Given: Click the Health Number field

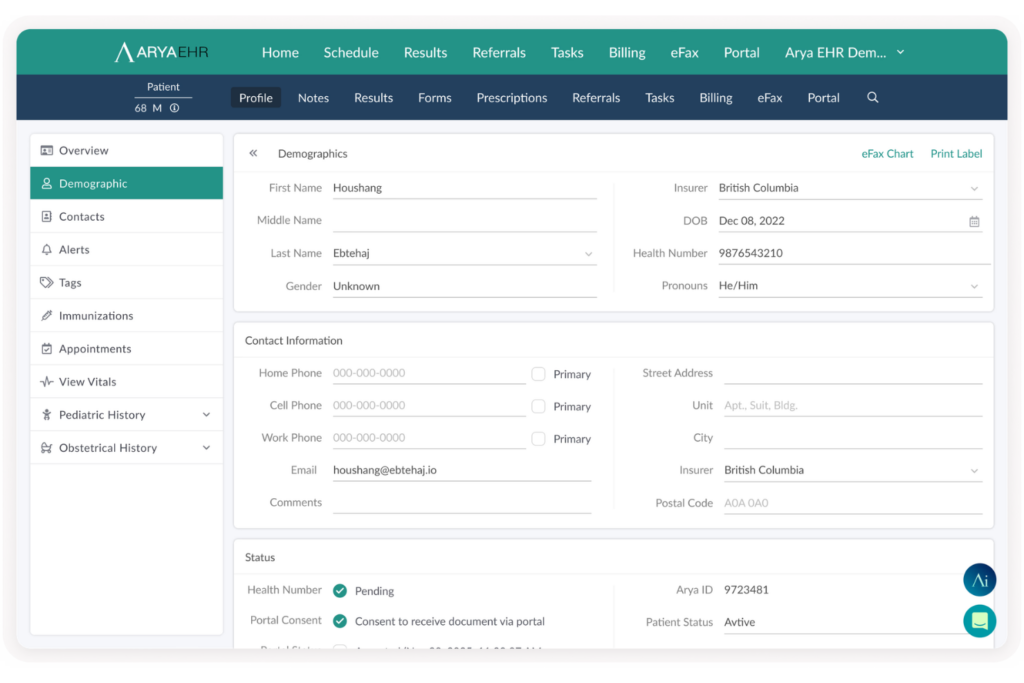Looking at the screenshot, I should point(854,253).
